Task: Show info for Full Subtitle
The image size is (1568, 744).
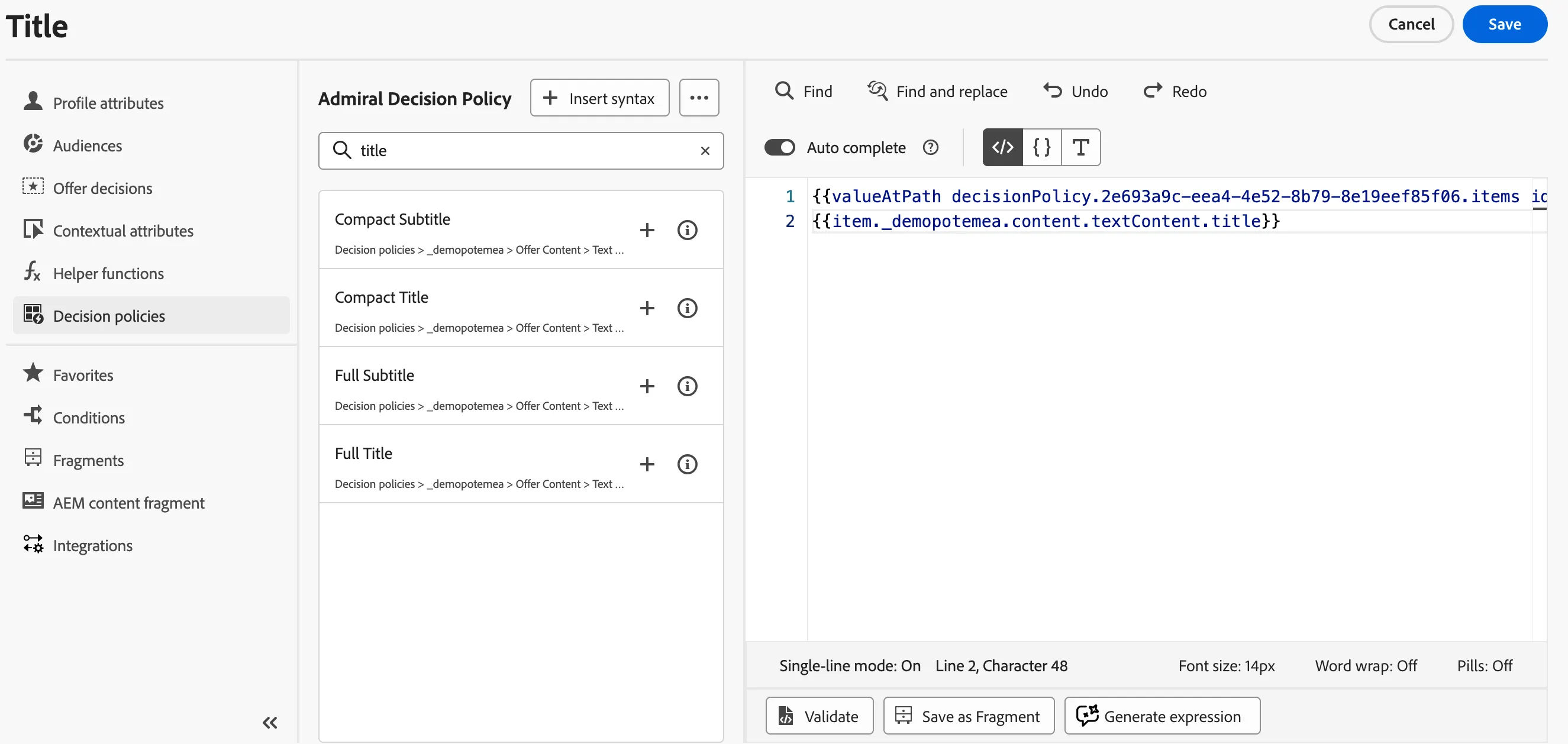Action: pos(687,386)
